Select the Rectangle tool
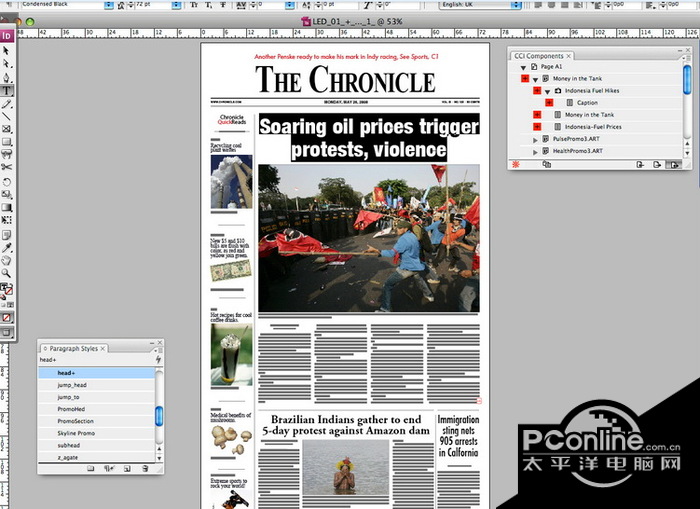Viewport: 700px width, 509px height. point(6,142)
